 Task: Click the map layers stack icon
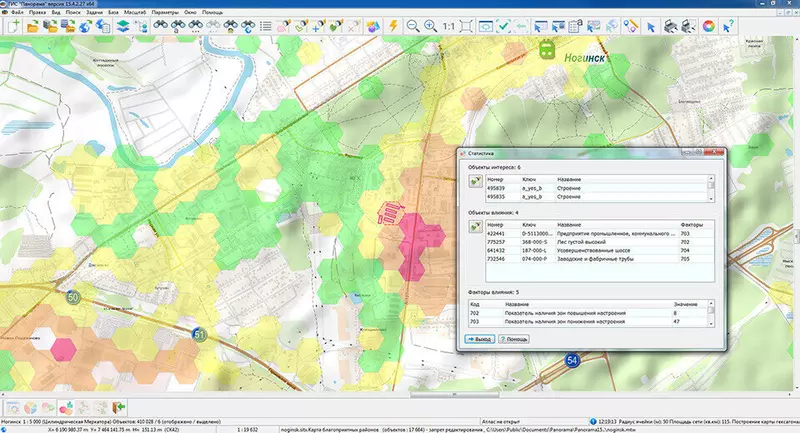coord(122,27)
